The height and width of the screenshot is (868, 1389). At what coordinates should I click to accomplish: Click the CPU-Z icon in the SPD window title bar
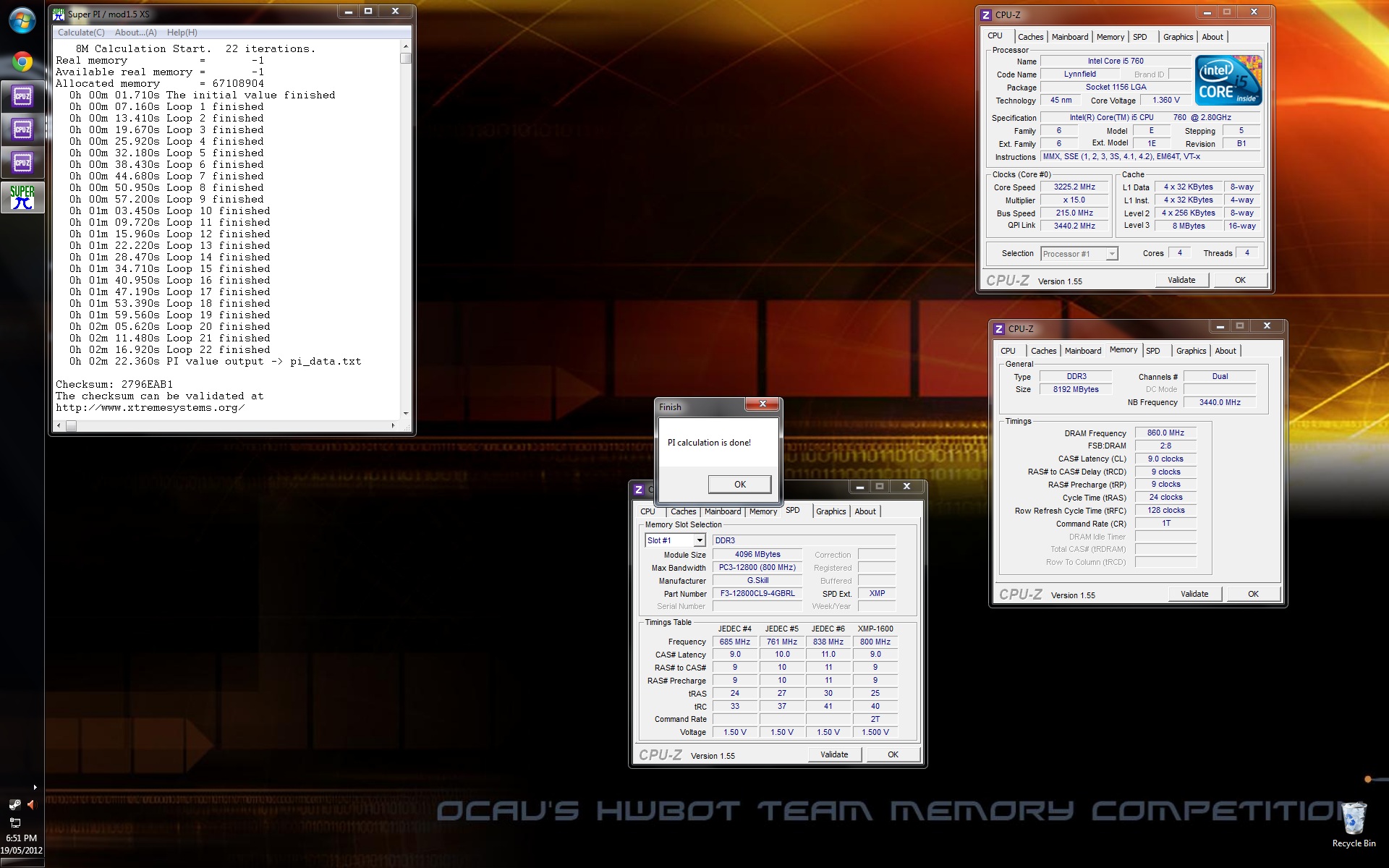click(639, 490)
